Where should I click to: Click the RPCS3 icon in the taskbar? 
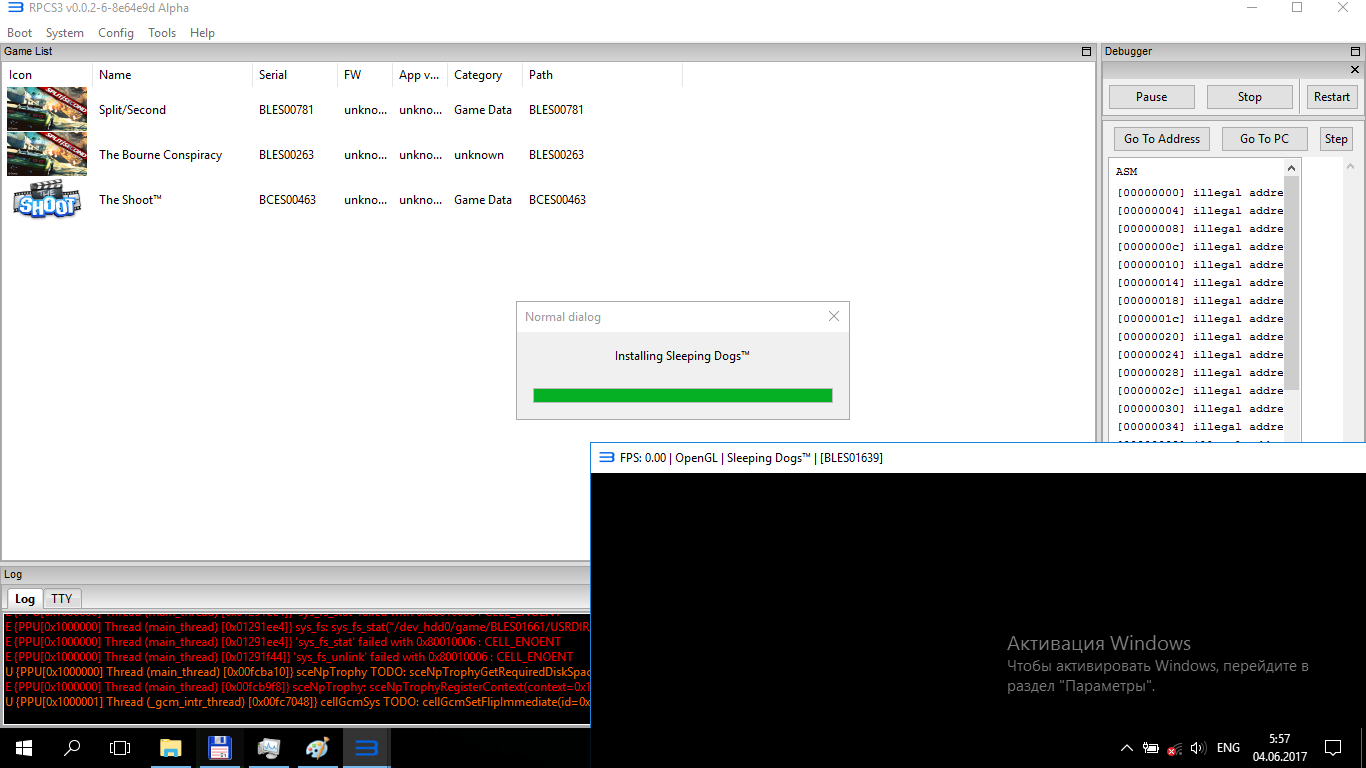click(x=366, y=748)
